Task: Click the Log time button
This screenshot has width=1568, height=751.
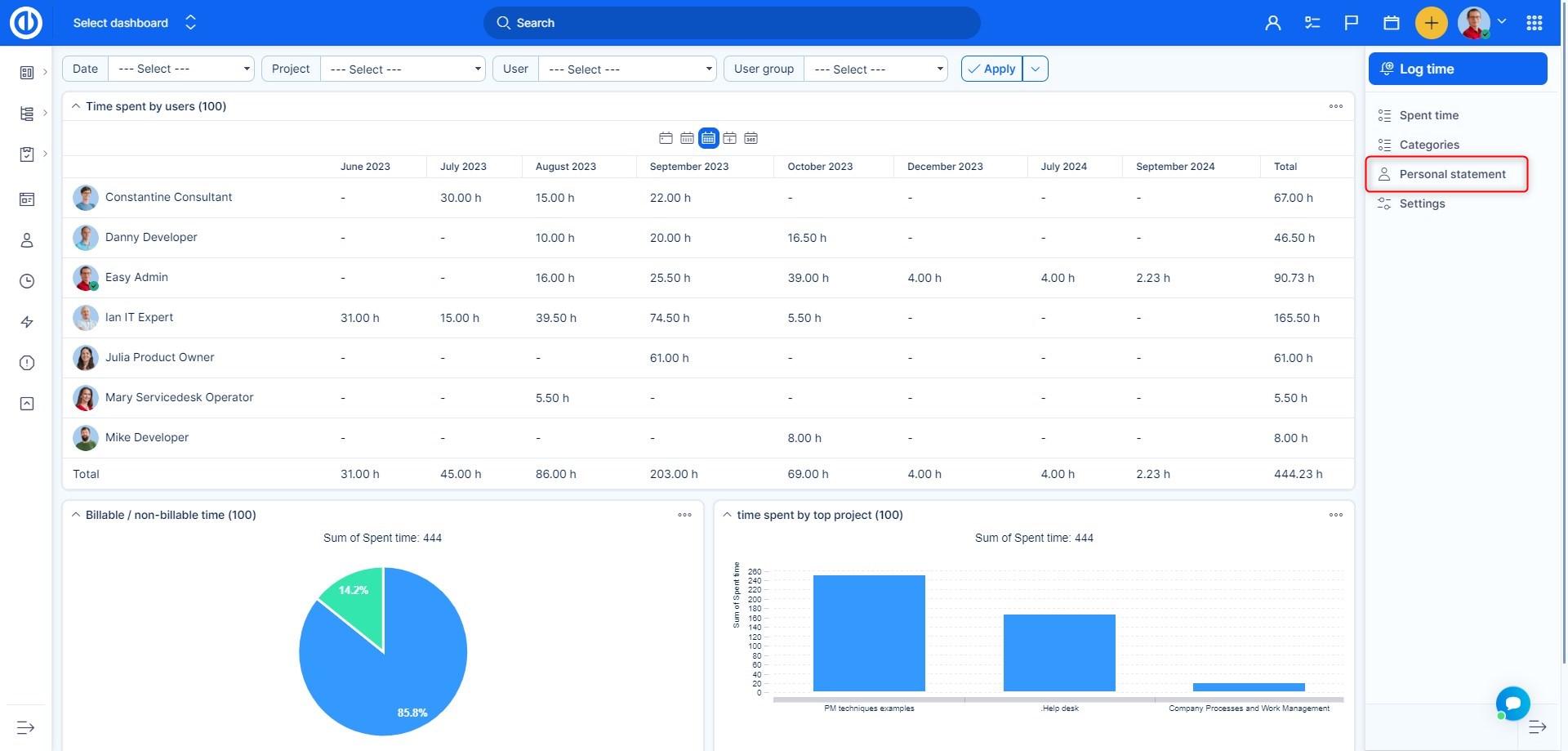Action: [x=1458, y=69]
